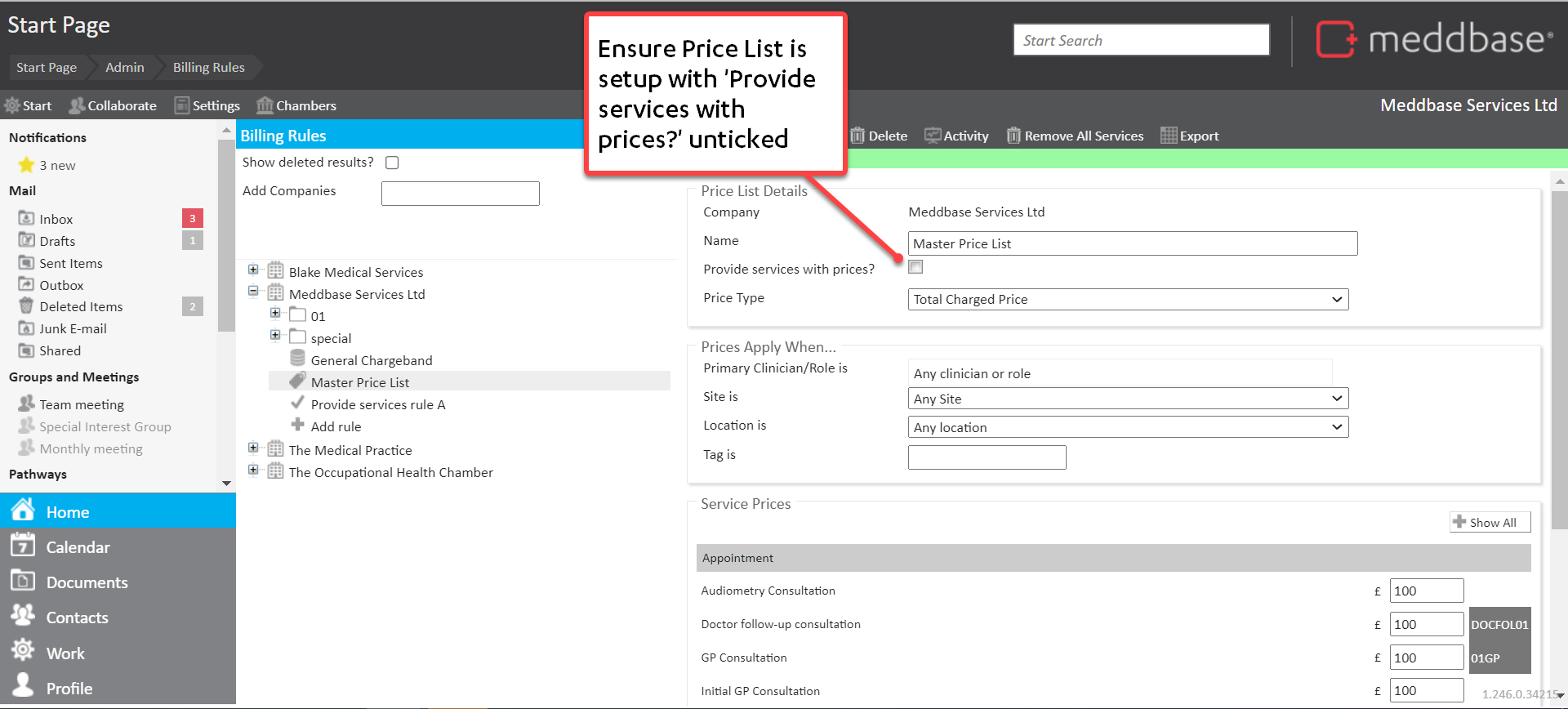Click the Activity monitor icon

933,136
